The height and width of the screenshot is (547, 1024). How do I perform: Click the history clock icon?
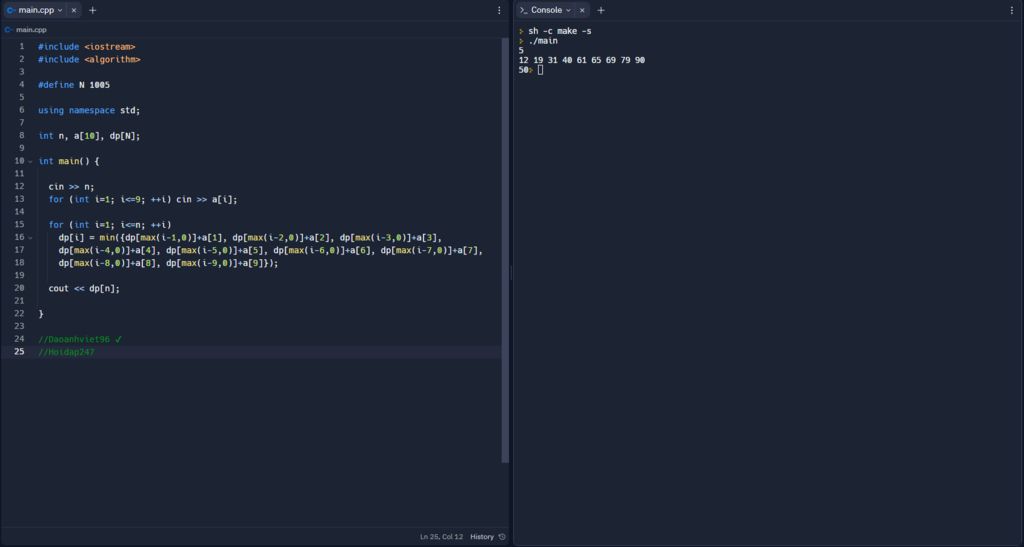pyautogui.click(x=502, y=537)
